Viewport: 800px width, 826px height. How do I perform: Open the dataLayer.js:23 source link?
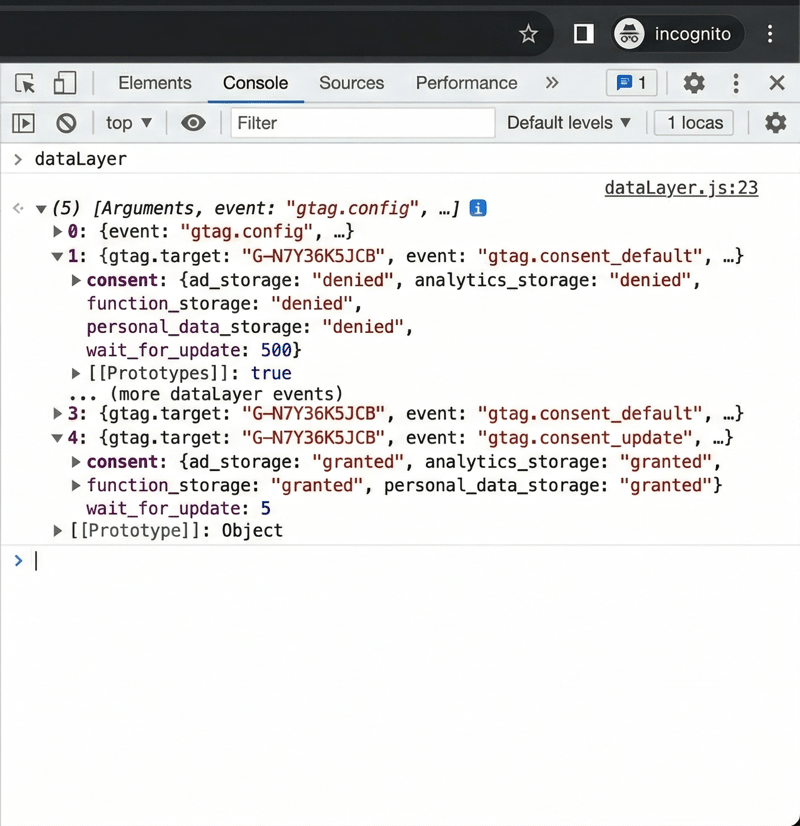tap(681, 187)
